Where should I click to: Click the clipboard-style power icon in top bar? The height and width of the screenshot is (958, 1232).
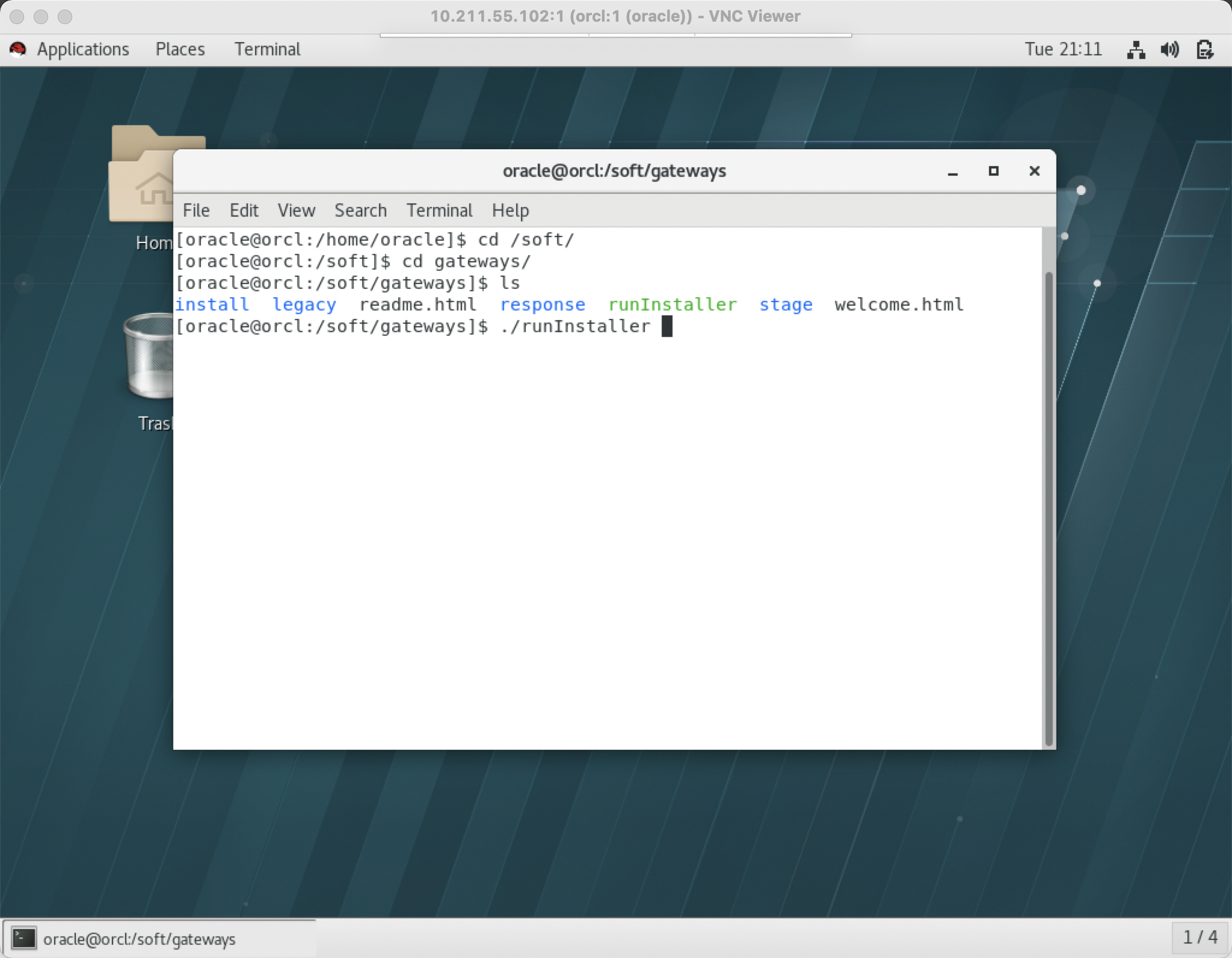coord(1204,49)
